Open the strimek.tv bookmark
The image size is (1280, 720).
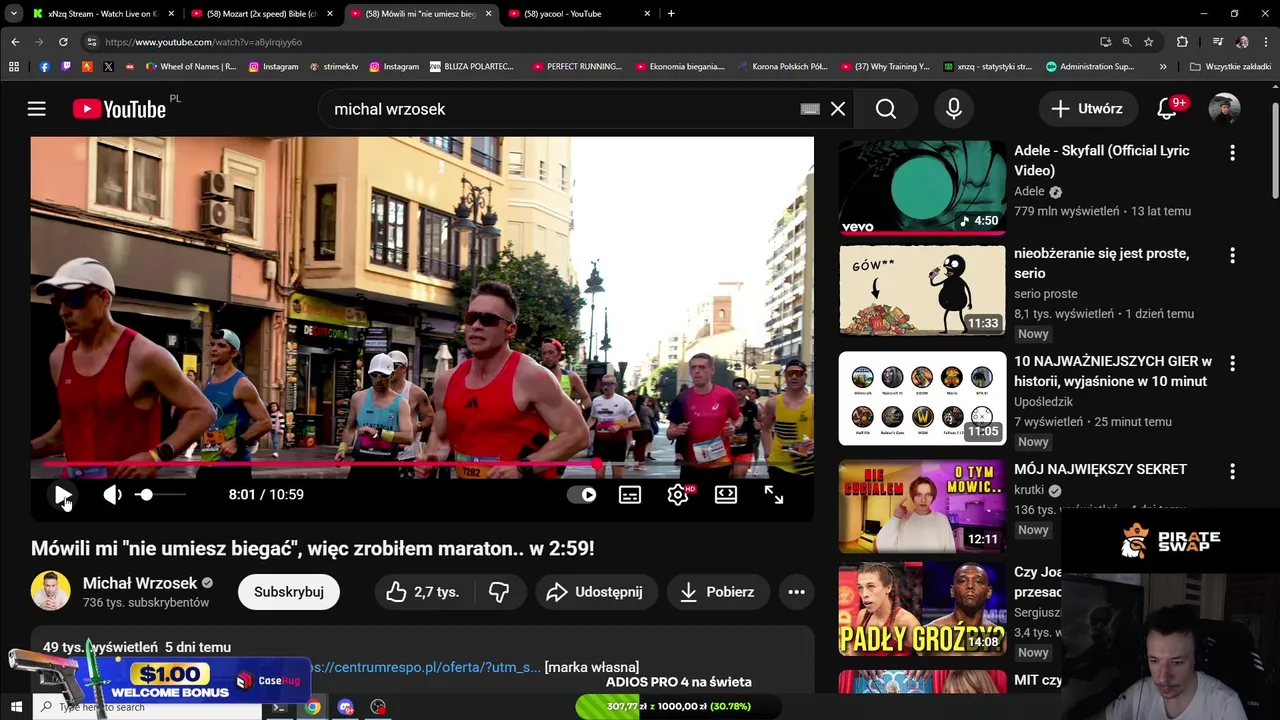point(335,67)
